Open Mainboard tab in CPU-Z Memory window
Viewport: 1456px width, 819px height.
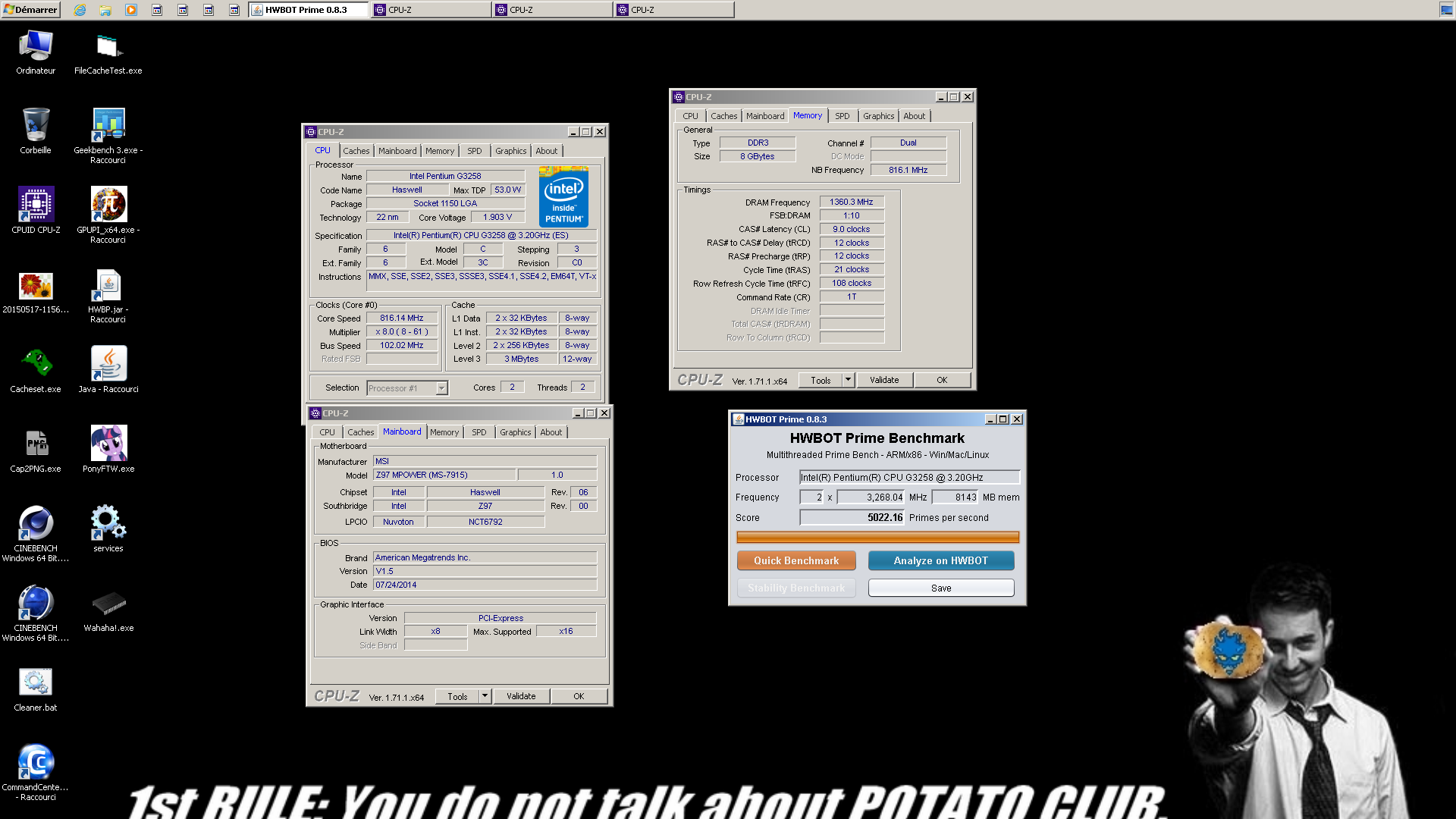(x=765, y=116)
